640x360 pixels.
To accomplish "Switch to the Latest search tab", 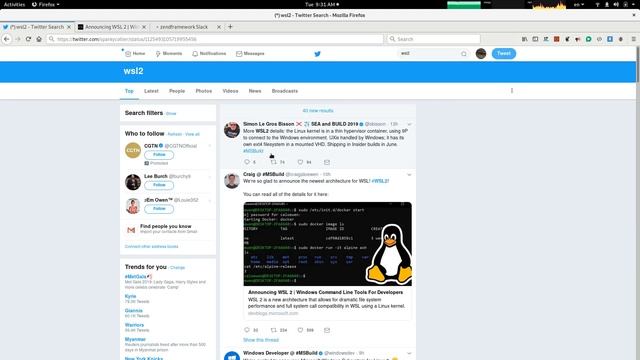I will coord(151,91).
